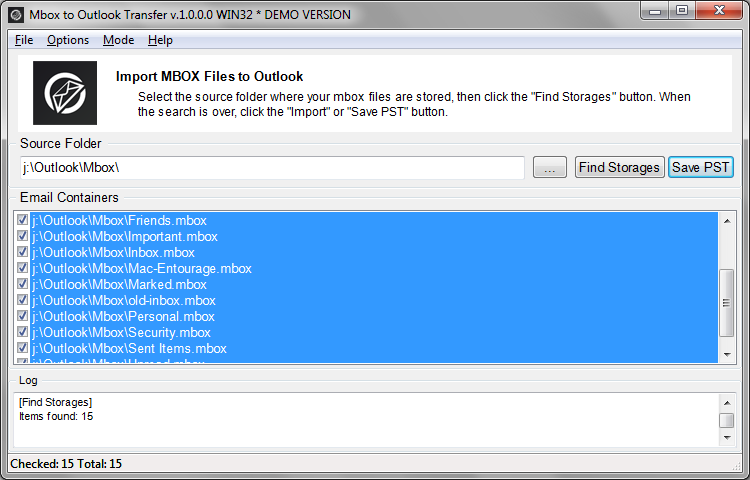The width and height of the screenshot is (750, 480).
Task: Click the email containers scrollbar thumb
Action: 727,303
